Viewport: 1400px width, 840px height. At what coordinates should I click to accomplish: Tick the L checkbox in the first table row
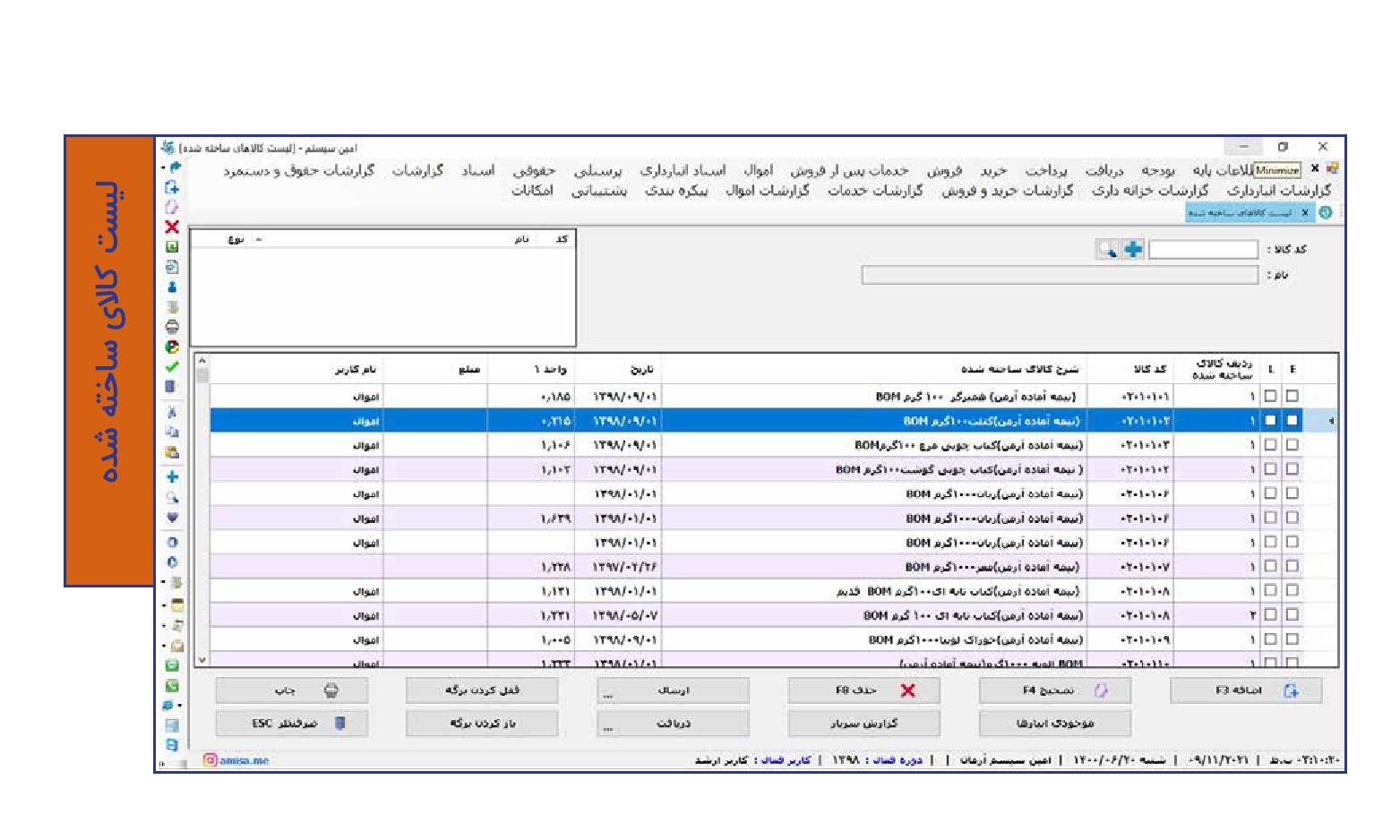coord(1270,396)
